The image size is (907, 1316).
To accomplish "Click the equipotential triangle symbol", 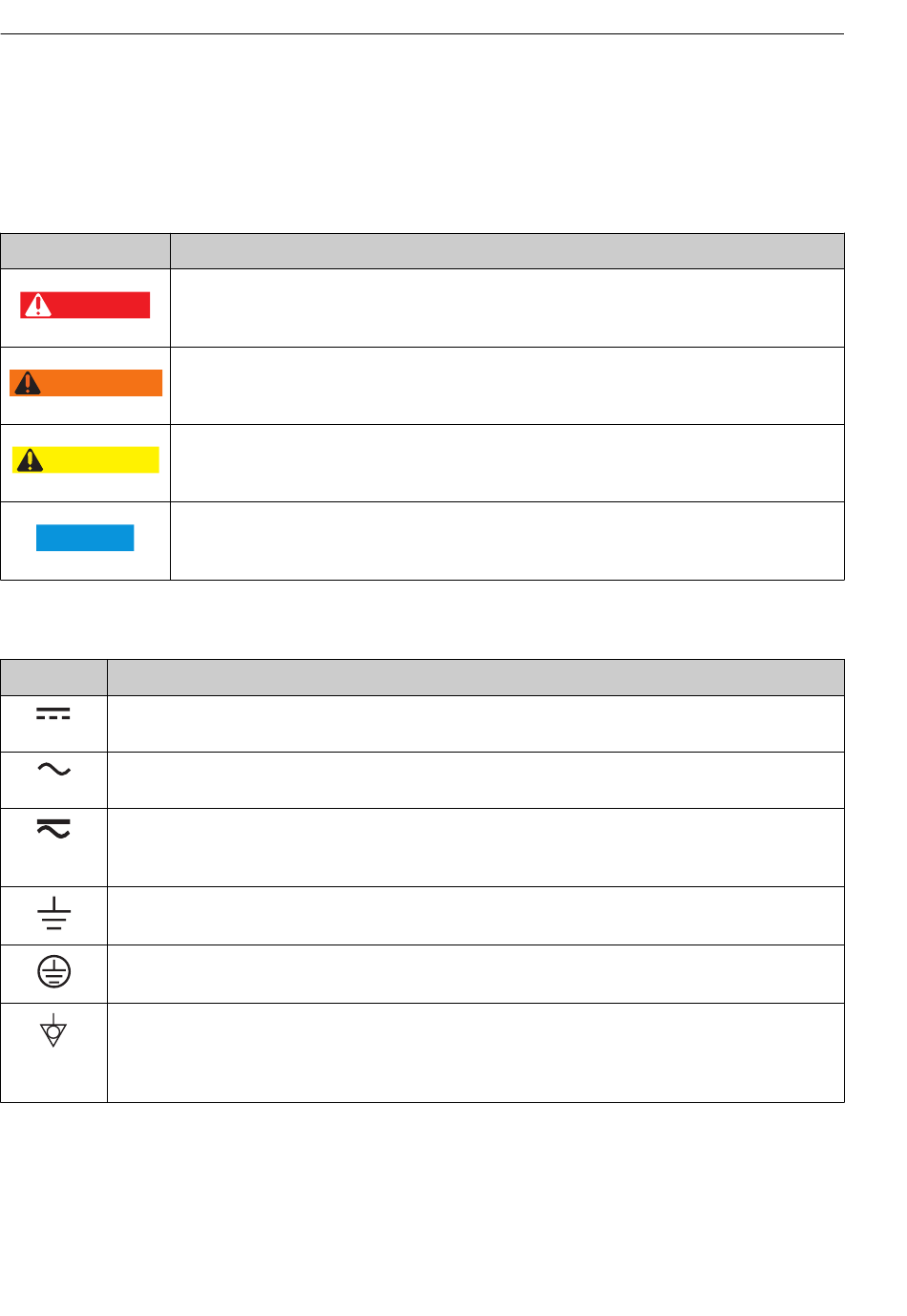I will pyautogui.click(x=53, y=1030).
